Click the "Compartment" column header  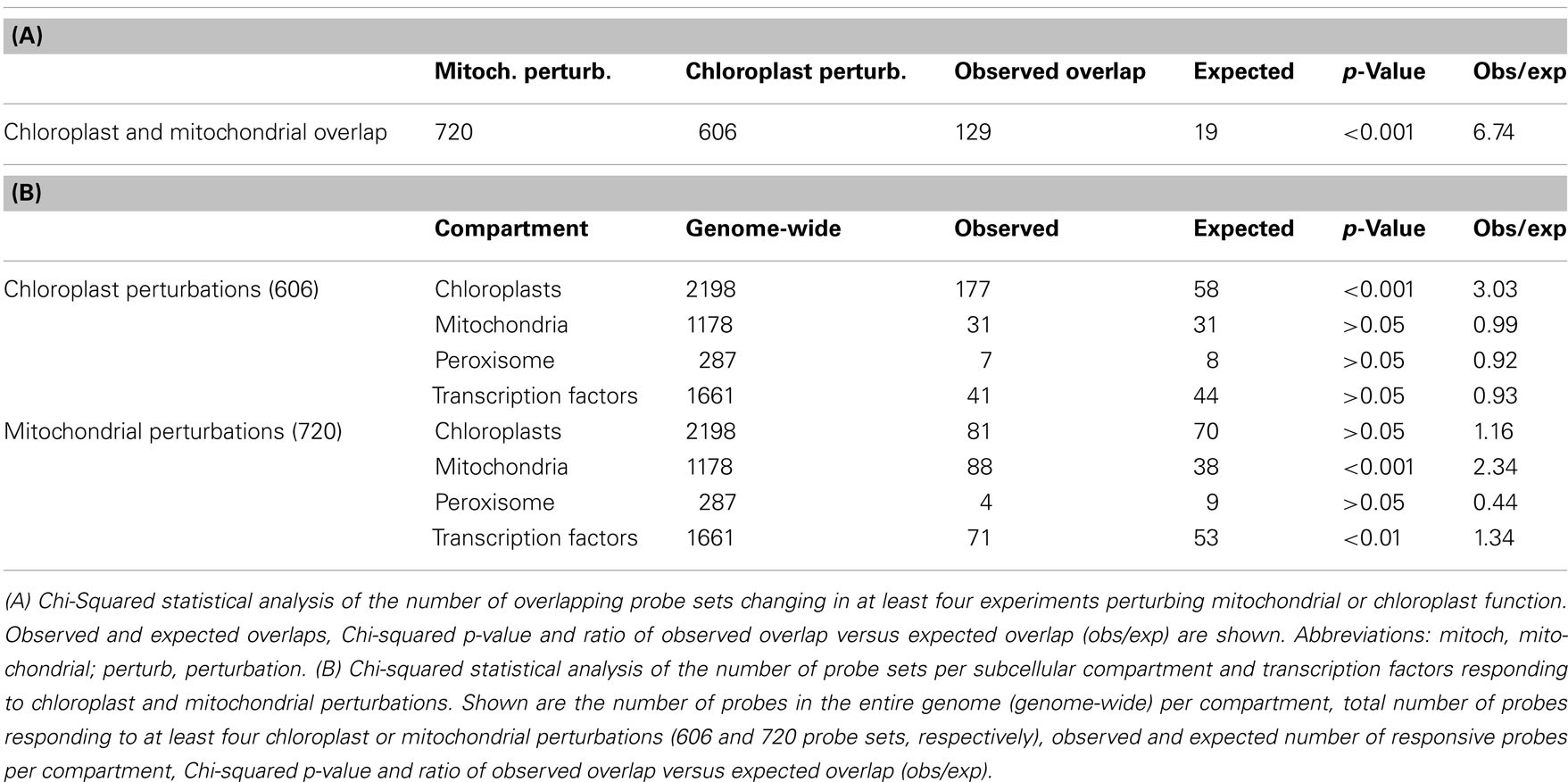click(x=510, y=229)
